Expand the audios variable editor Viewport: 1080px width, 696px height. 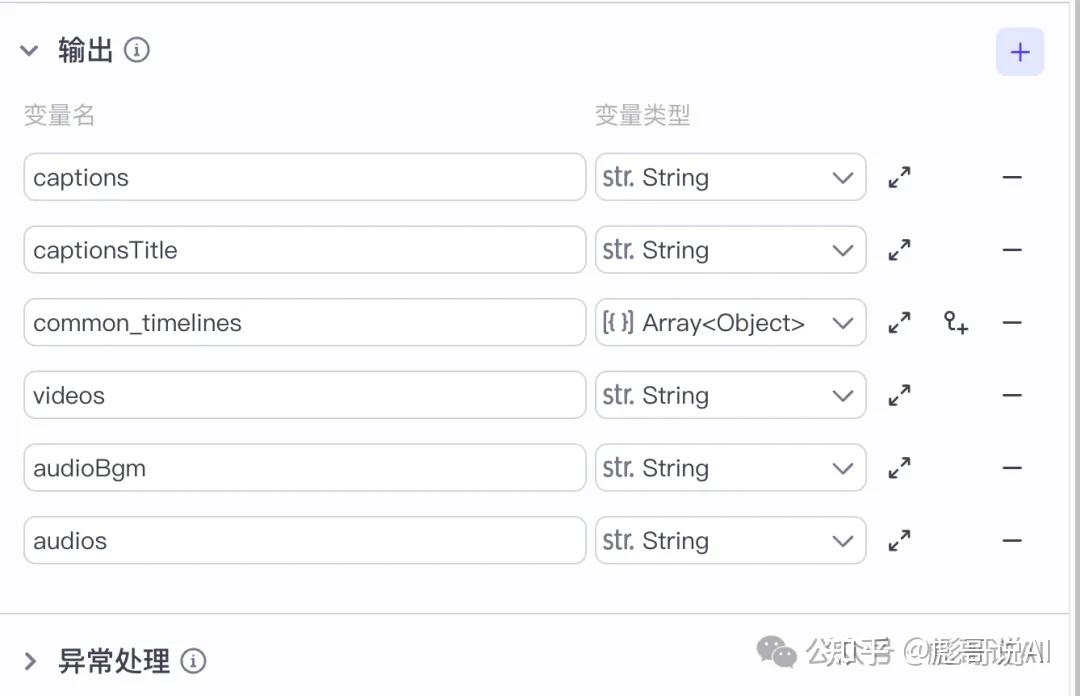[x=899, y=541]
